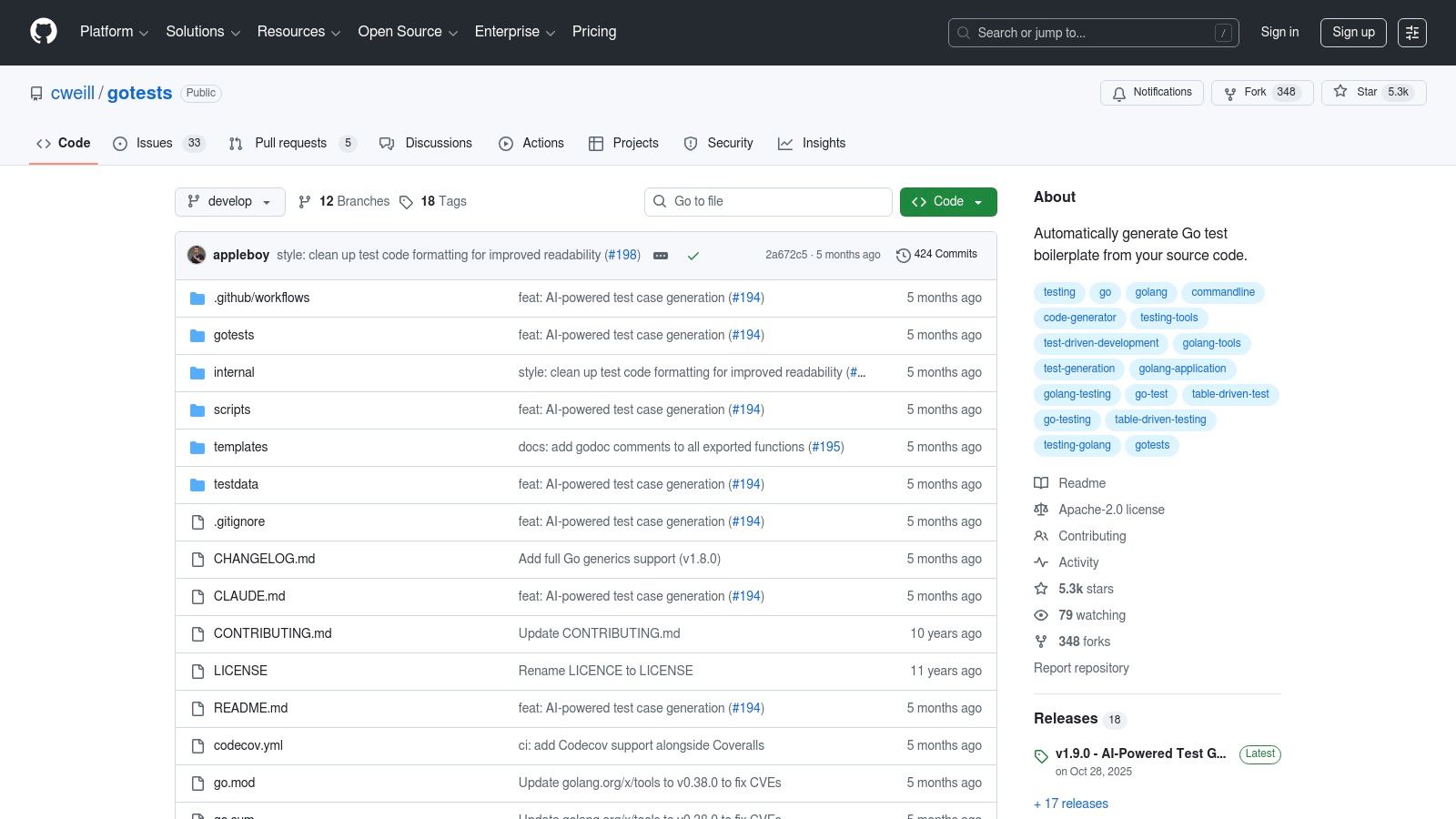Click the GitHub octocat logo
Viewport: 1456px width, 819px height.
tap(43, 32)
